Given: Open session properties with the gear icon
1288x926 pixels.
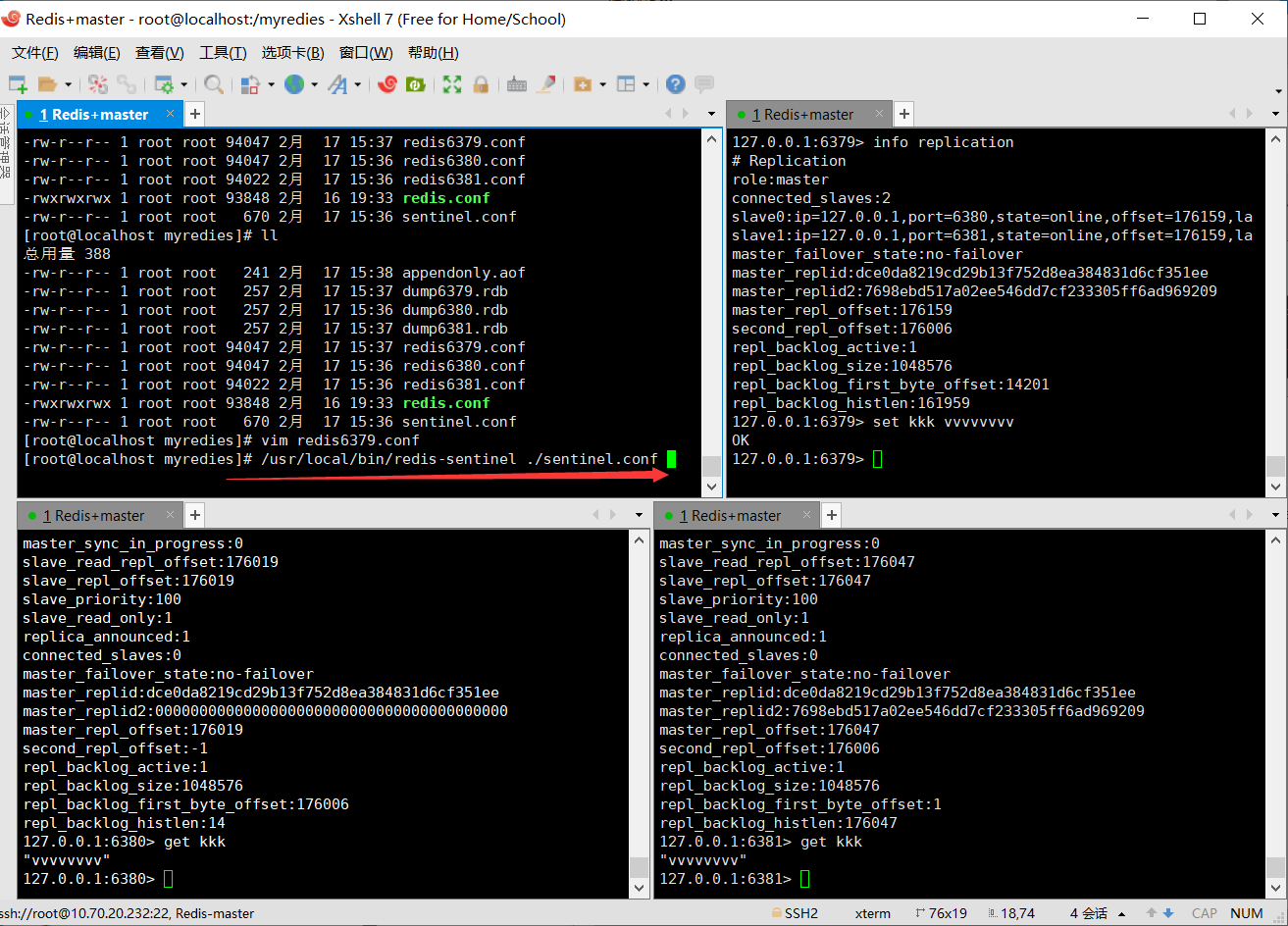Looking at the screenshot, I should coord(166,83).
